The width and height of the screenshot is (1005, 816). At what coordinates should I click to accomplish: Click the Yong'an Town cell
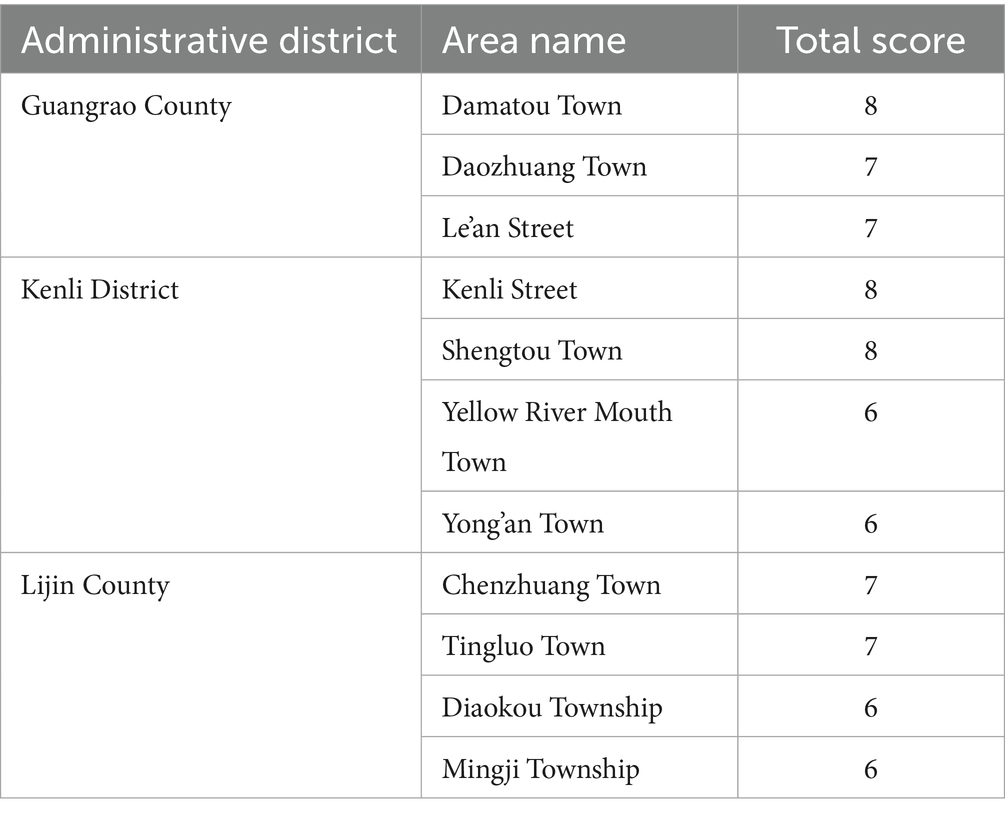click(523, 523)
